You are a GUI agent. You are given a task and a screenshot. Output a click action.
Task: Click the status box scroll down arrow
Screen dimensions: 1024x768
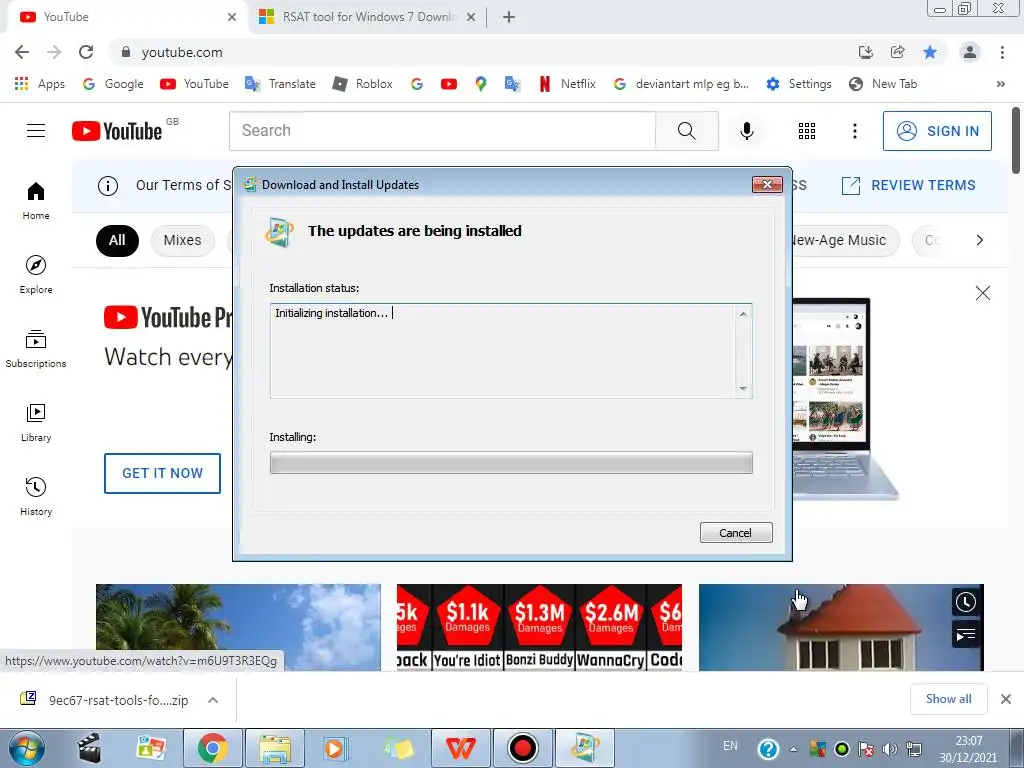pyautogui.click(x=743, y=389)
